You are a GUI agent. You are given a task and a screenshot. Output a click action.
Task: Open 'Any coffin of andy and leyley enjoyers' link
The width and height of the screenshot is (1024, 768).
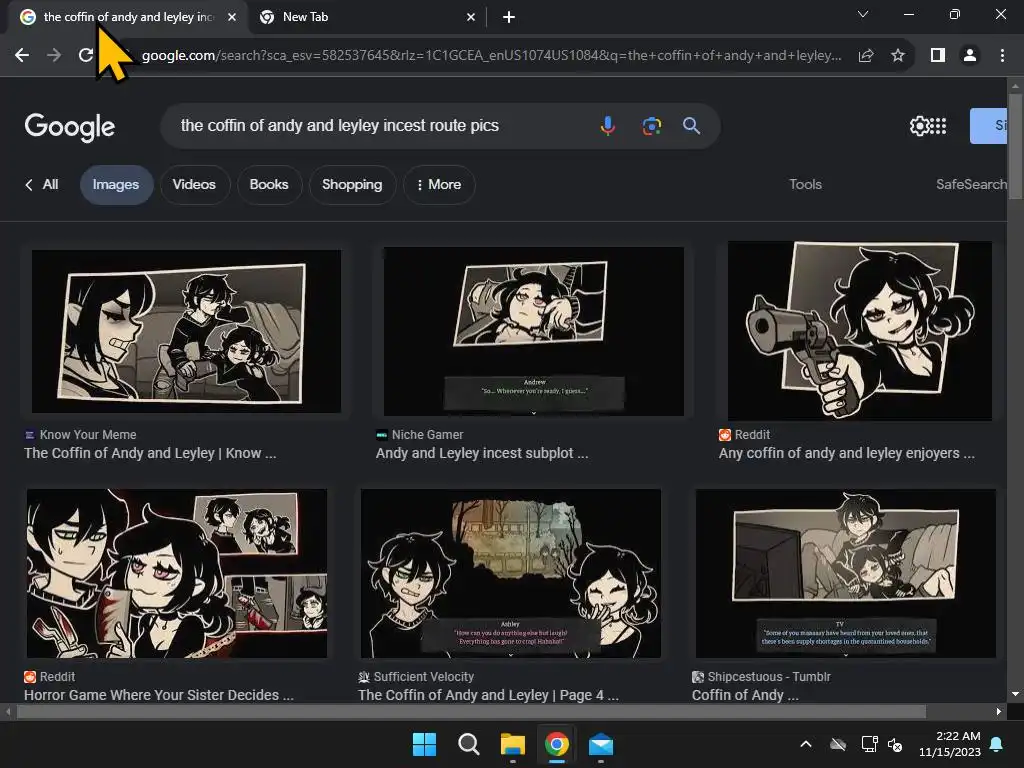coord(846,453)
